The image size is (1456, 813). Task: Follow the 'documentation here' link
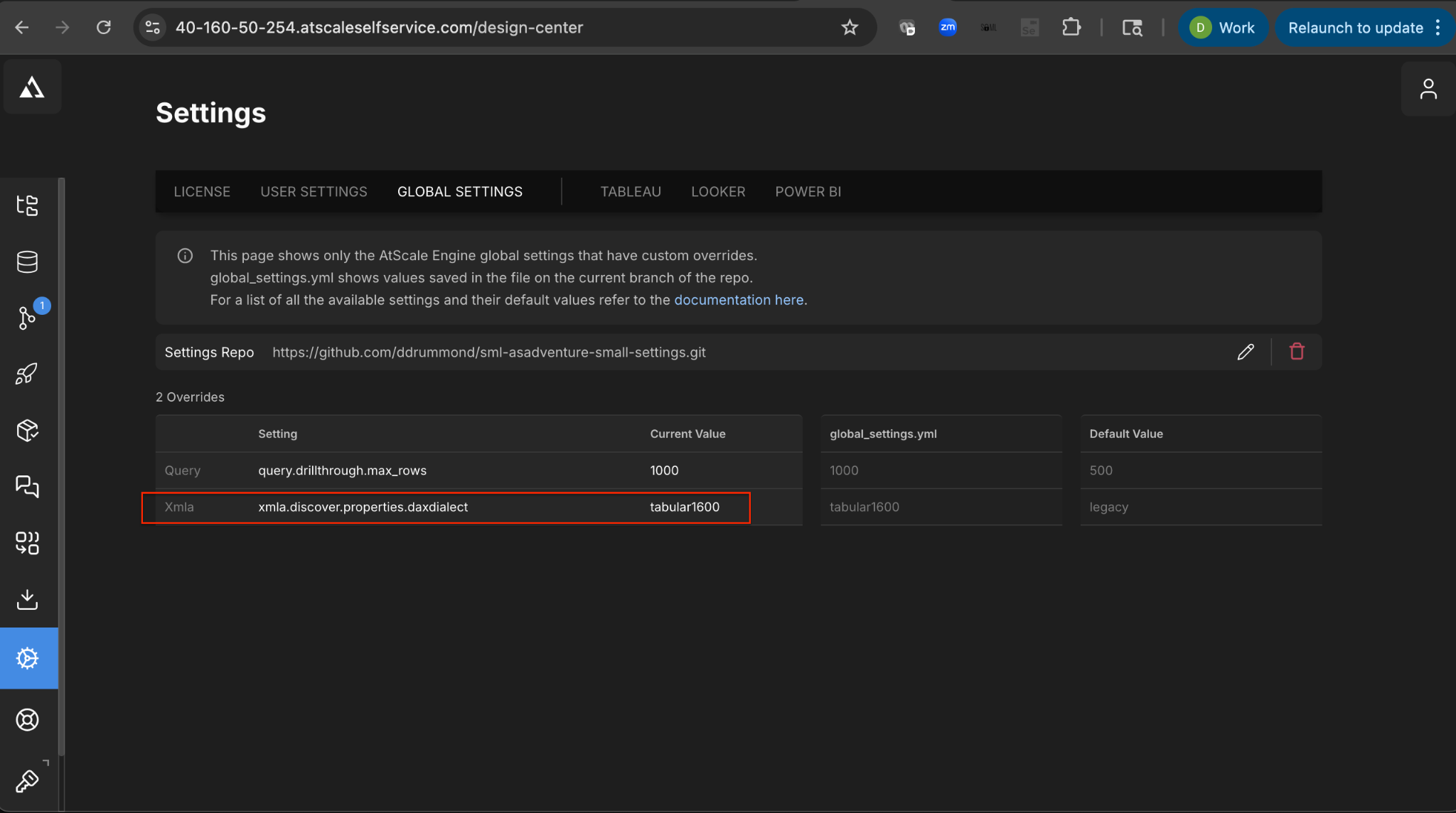click(x=739, y=300)
